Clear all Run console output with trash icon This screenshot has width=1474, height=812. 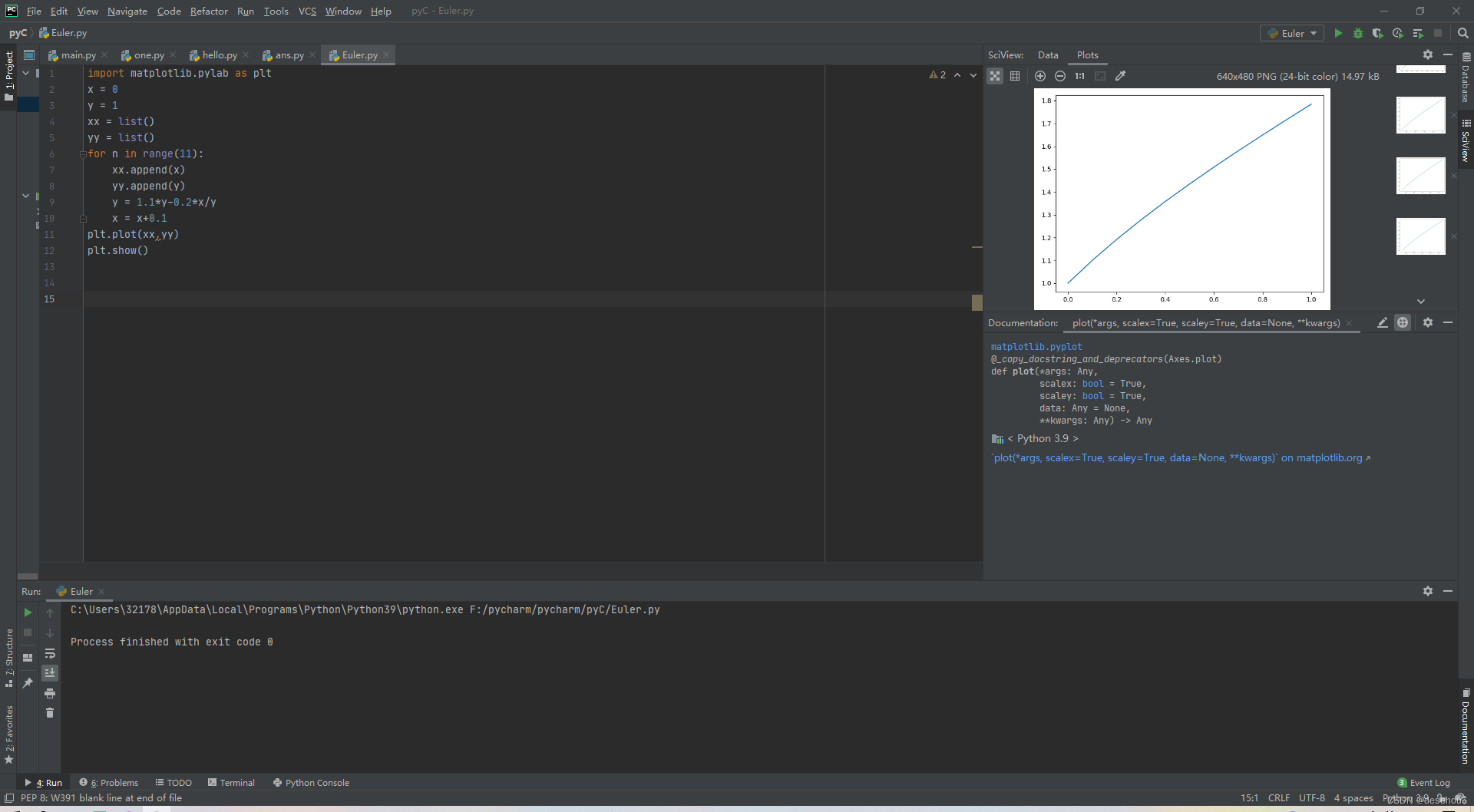pyautogui.click(x=50, y=713)
